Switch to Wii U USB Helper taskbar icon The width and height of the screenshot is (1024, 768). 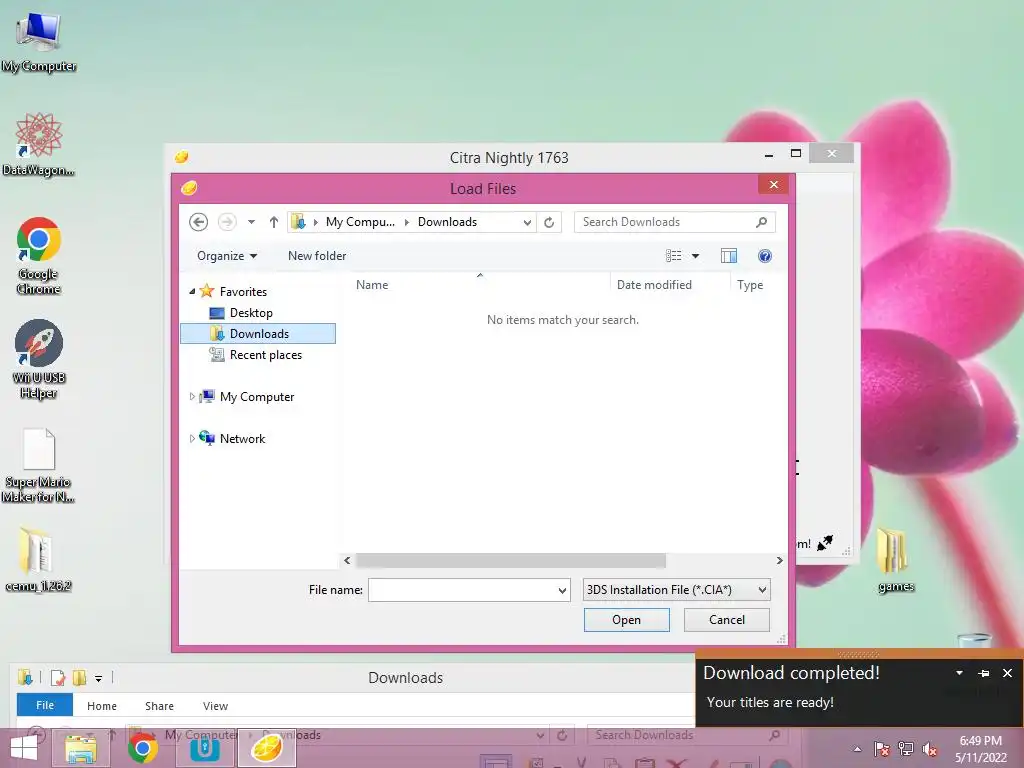(x=204, y=748)
